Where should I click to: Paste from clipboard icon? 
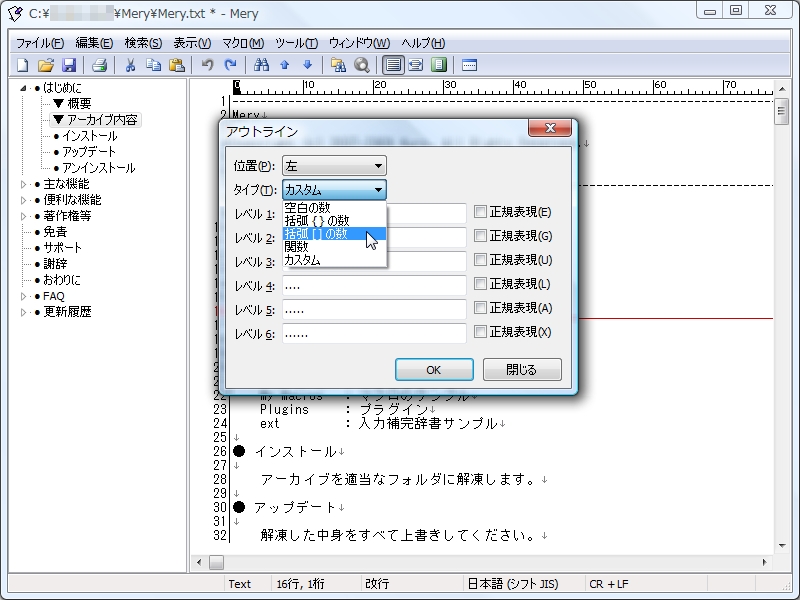click(x=177, y=65)
